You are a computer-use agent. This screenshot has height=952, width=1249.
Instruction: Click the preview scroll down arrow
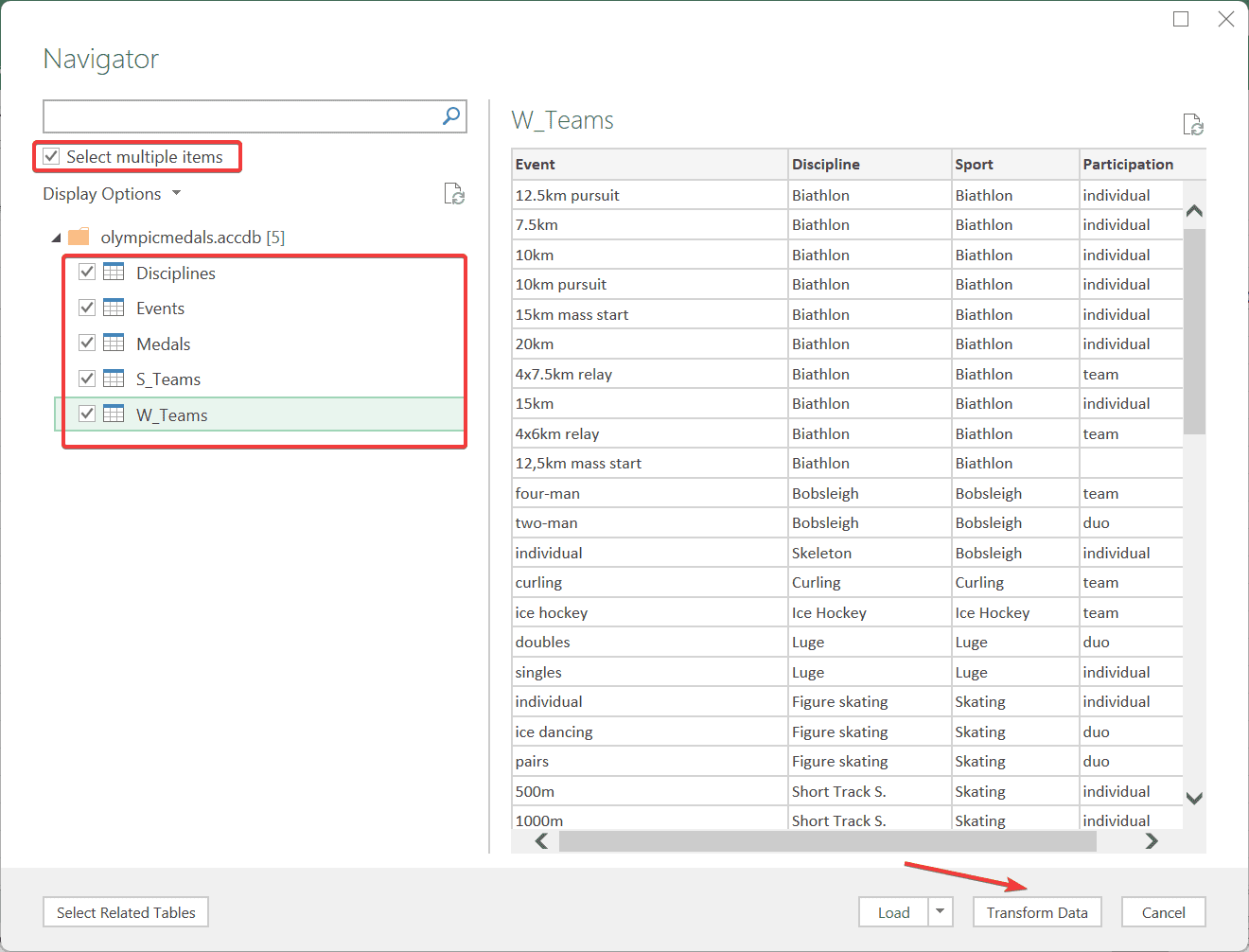pos(1194,798)
